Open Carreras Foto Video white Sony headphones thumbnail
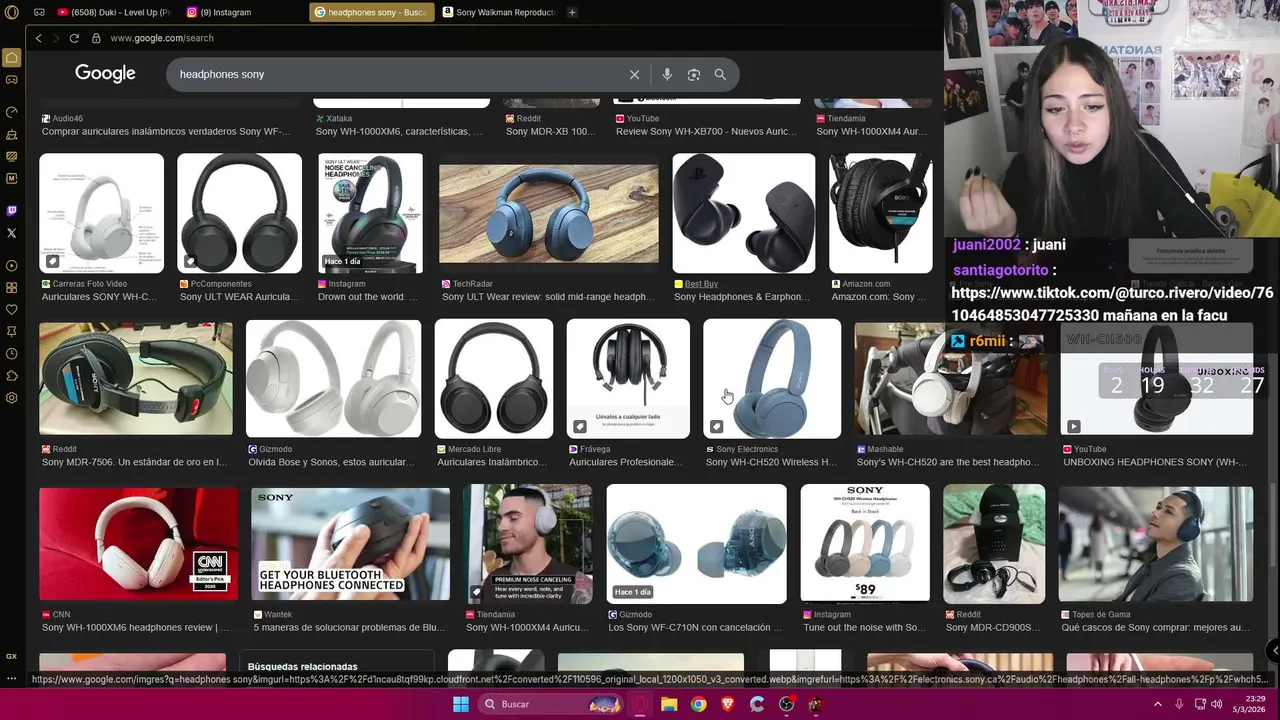Screen dimensions: 1280x720 tap(101, 213)
